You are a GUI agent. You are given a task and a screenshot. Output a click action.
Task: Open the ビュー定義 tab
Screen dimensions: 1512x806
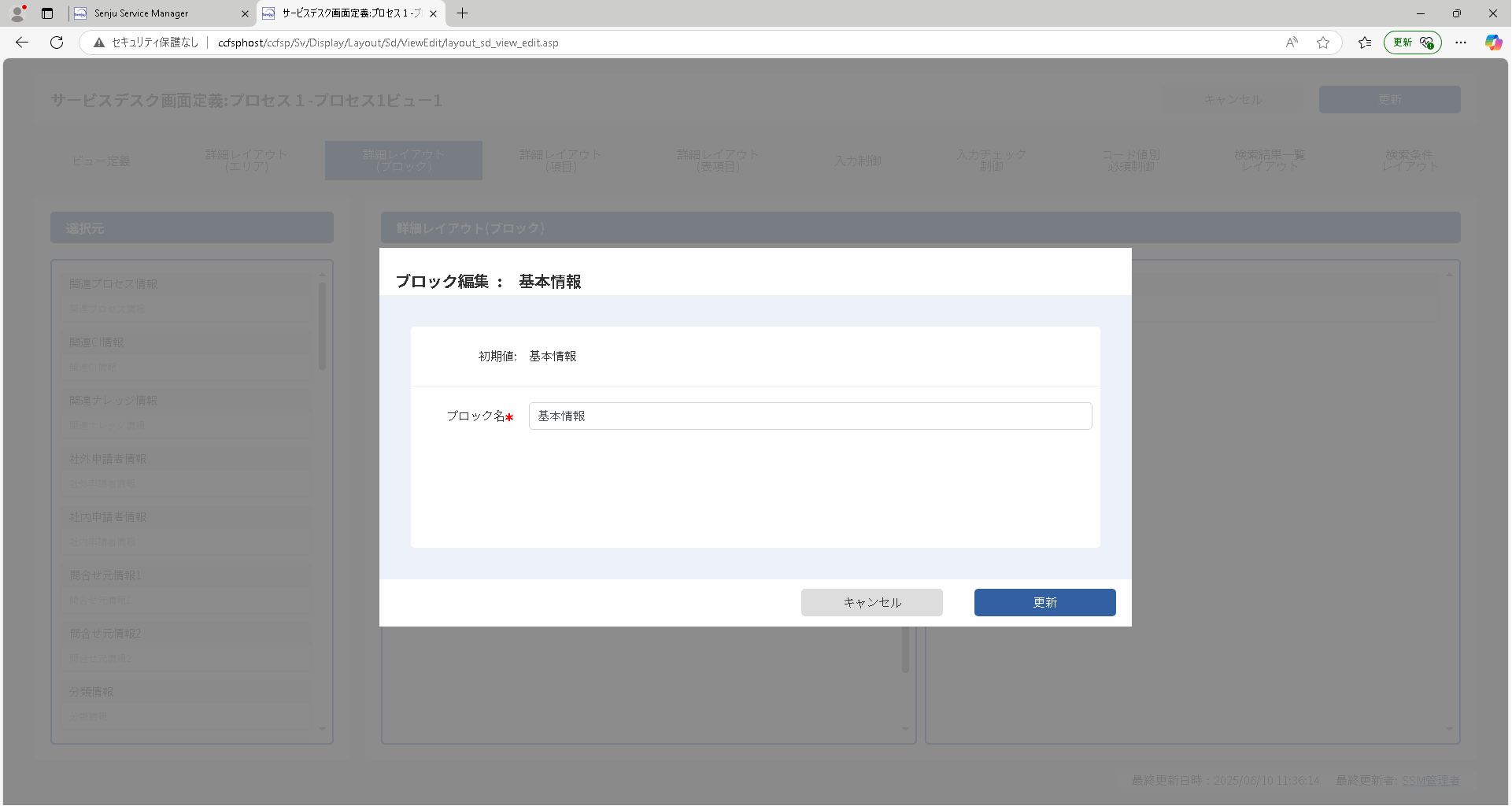102,161
